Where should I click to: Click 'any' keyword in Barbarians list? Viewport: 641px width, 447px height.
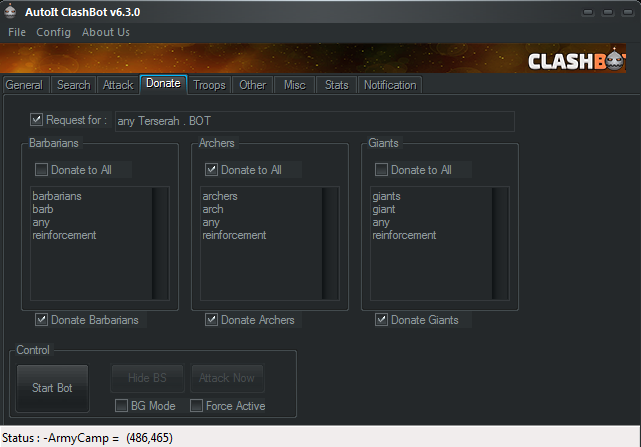click(41, 222)
